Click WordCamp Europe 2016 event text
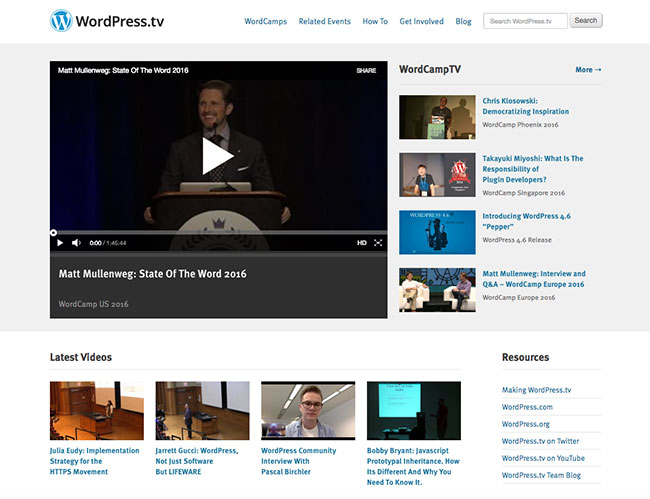 click(x=519, y=298)
